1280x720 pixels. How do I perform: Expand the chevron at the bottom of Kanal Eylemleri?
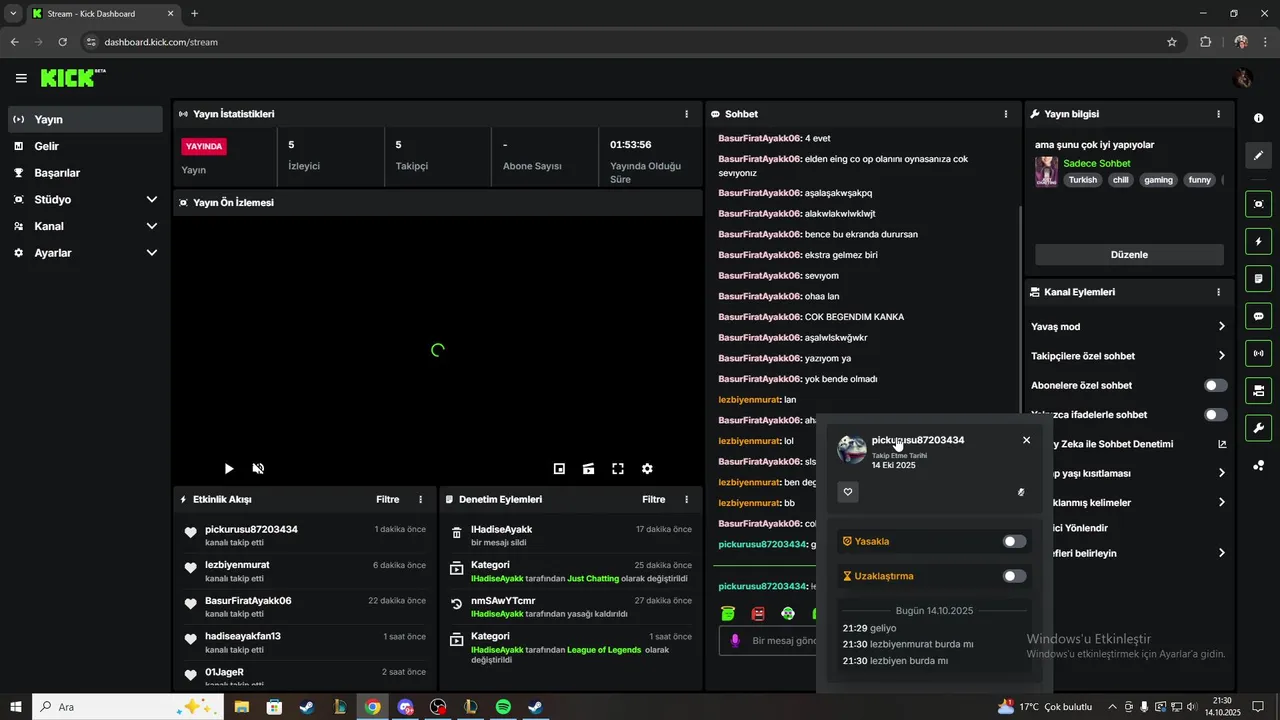(1221, 553)
